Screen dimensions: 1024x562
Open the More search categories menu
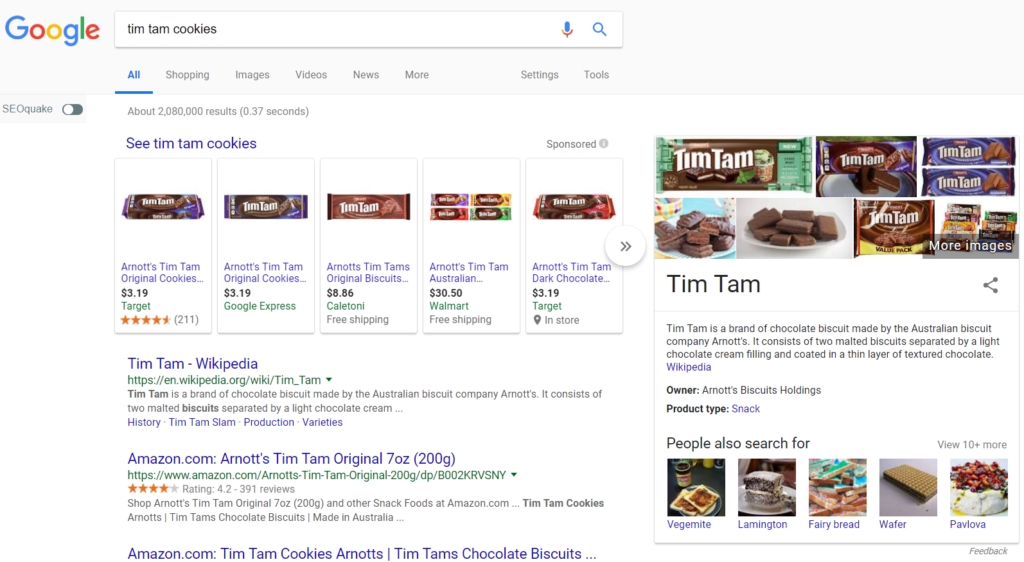pyautogui.click(x=417, y=75)
